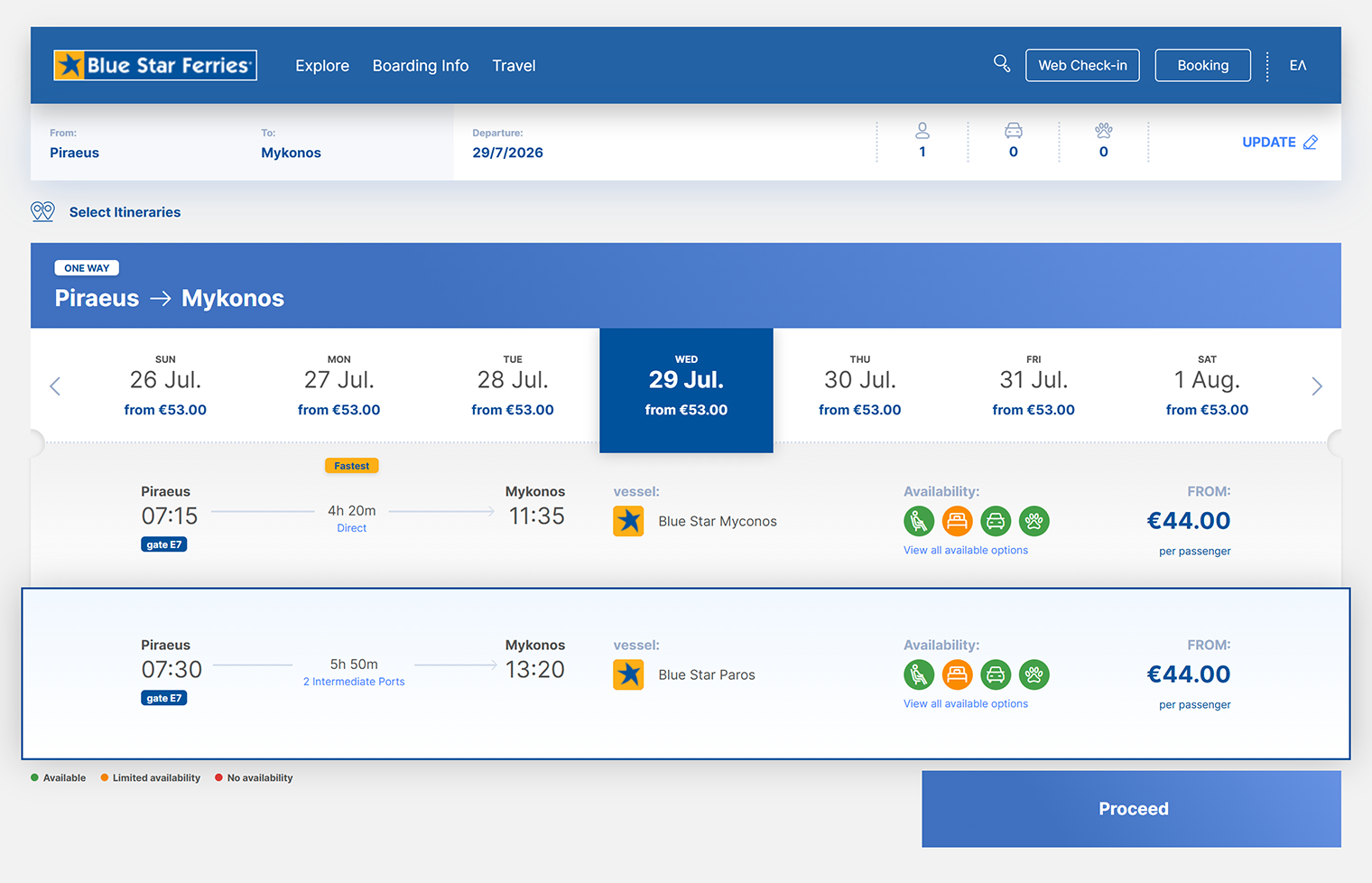The height and width of the screenshot is (883, 1372).
Task: Click the pencil edit icon beside UPDATE
Action: click(1311, 143)
